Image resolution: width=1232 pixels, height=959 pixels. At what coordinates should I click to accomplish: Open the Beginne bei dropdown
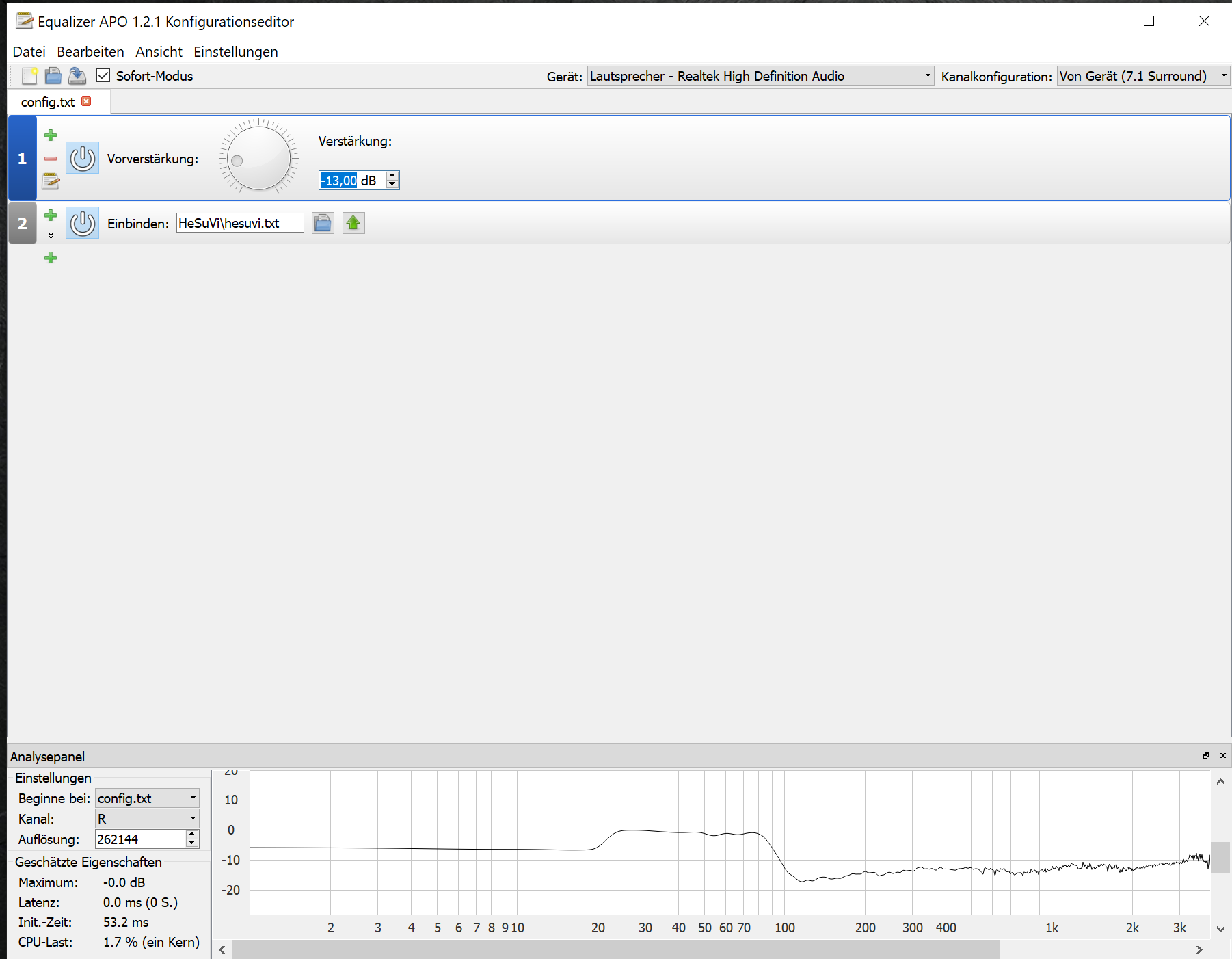(x=147, y=798)
